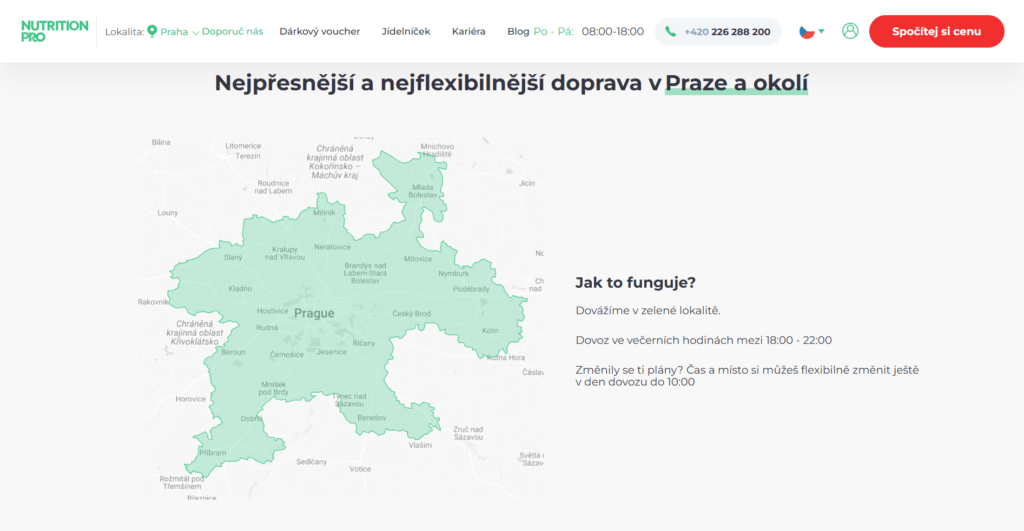Click the Czech flag language icon
Viewport: 1024px width, 531px height.
(807, 31)
